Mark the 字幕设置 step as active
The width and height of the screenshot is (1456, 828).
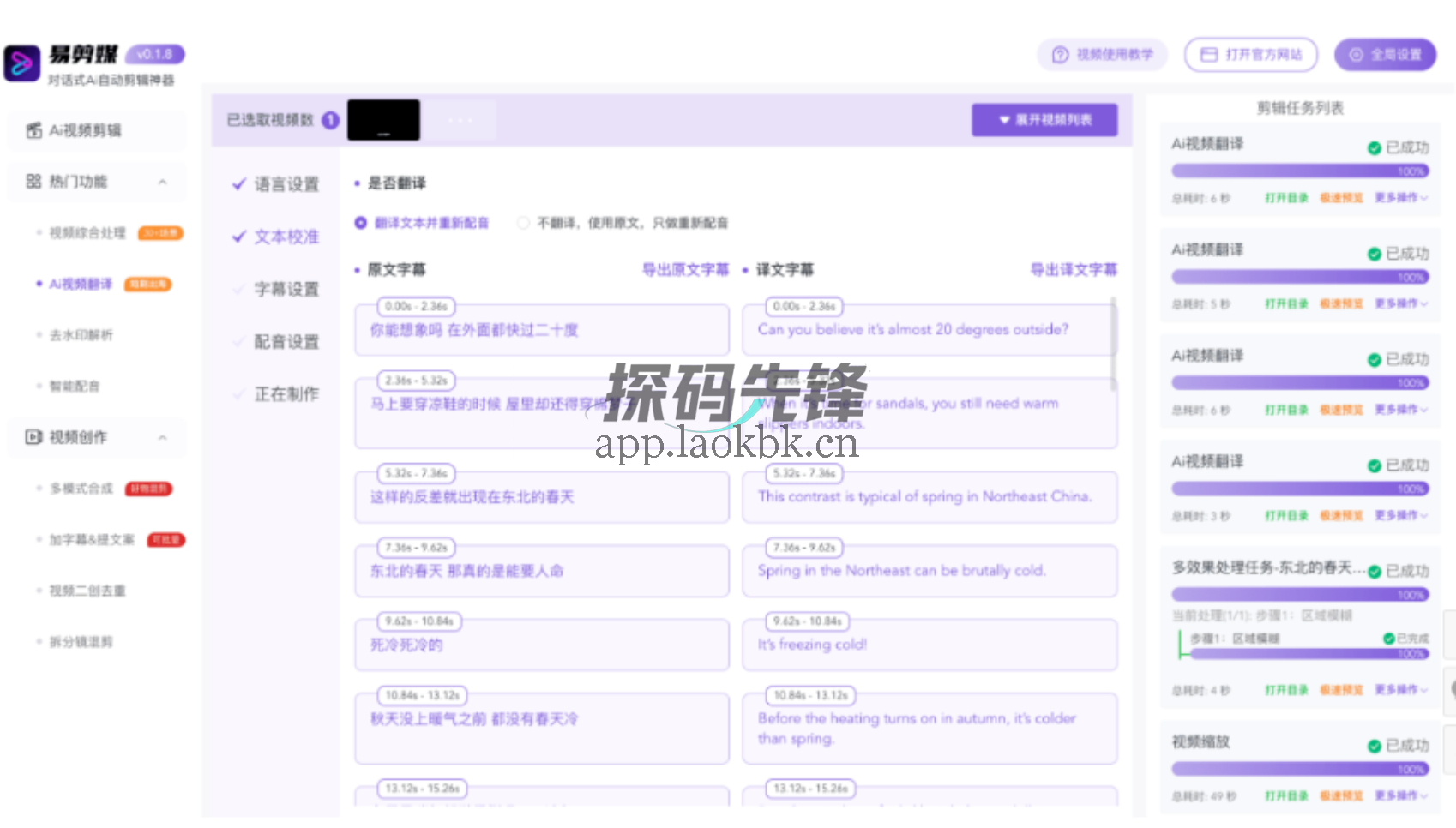[x=286, y=290]
